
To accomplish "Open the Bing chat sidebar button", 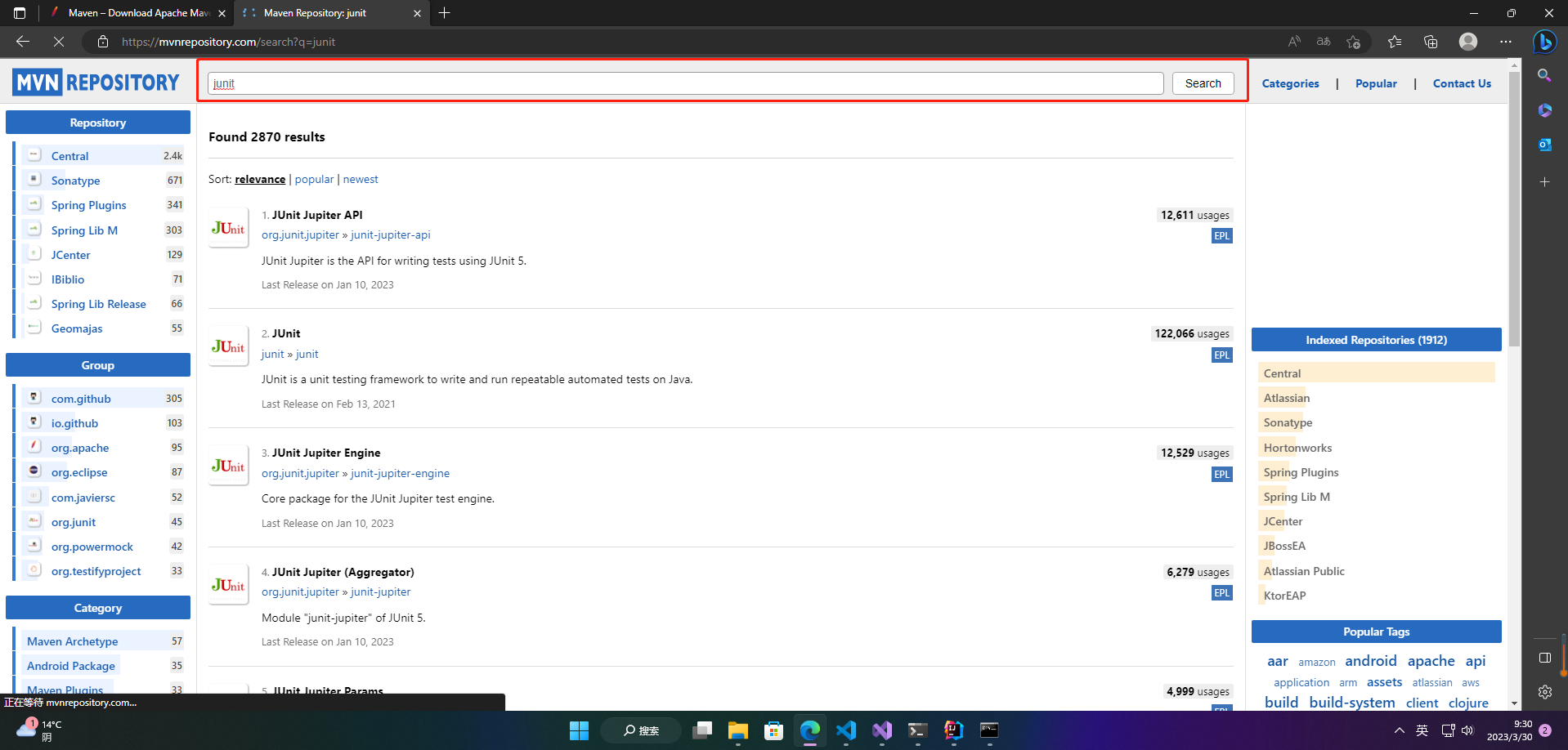I will [1544, 42].
